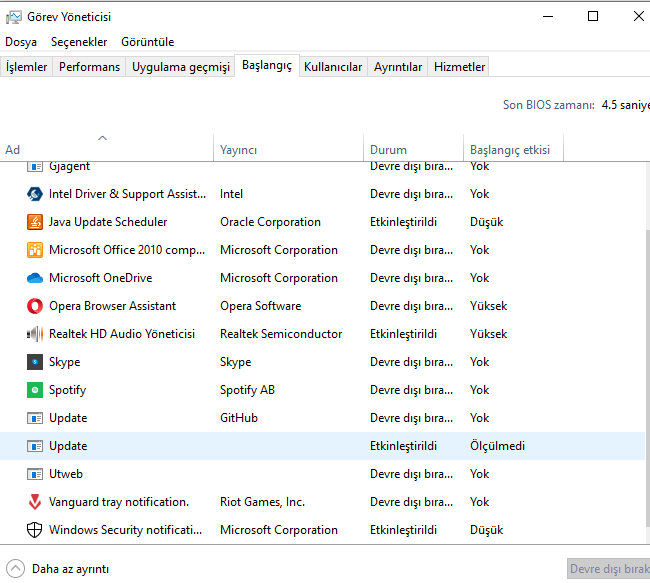Click the GitHub publisher cell
This screenshot has width=650, height=583.
(x=239, y=418)
